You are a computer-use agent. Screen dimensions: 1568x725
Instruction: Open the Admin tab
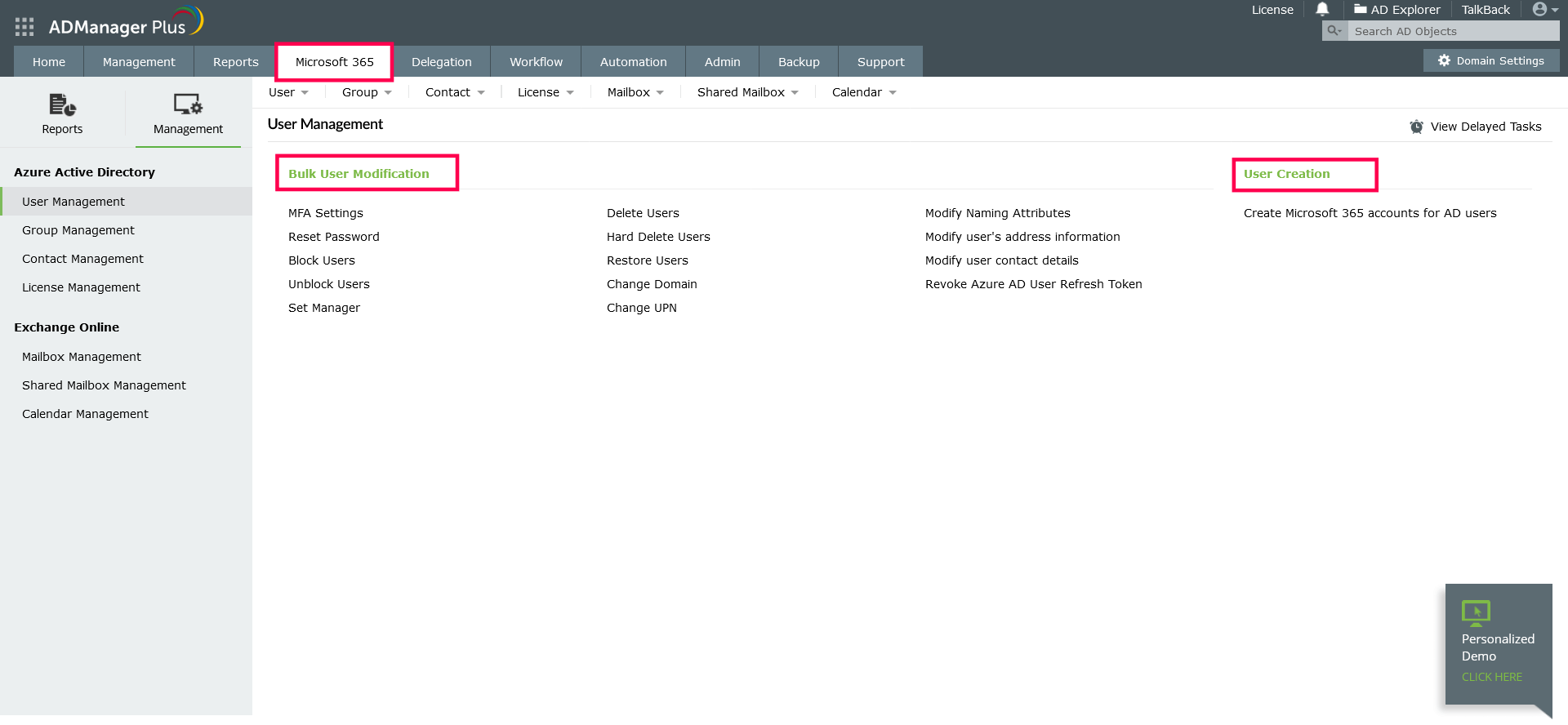[x=723, y=62]
